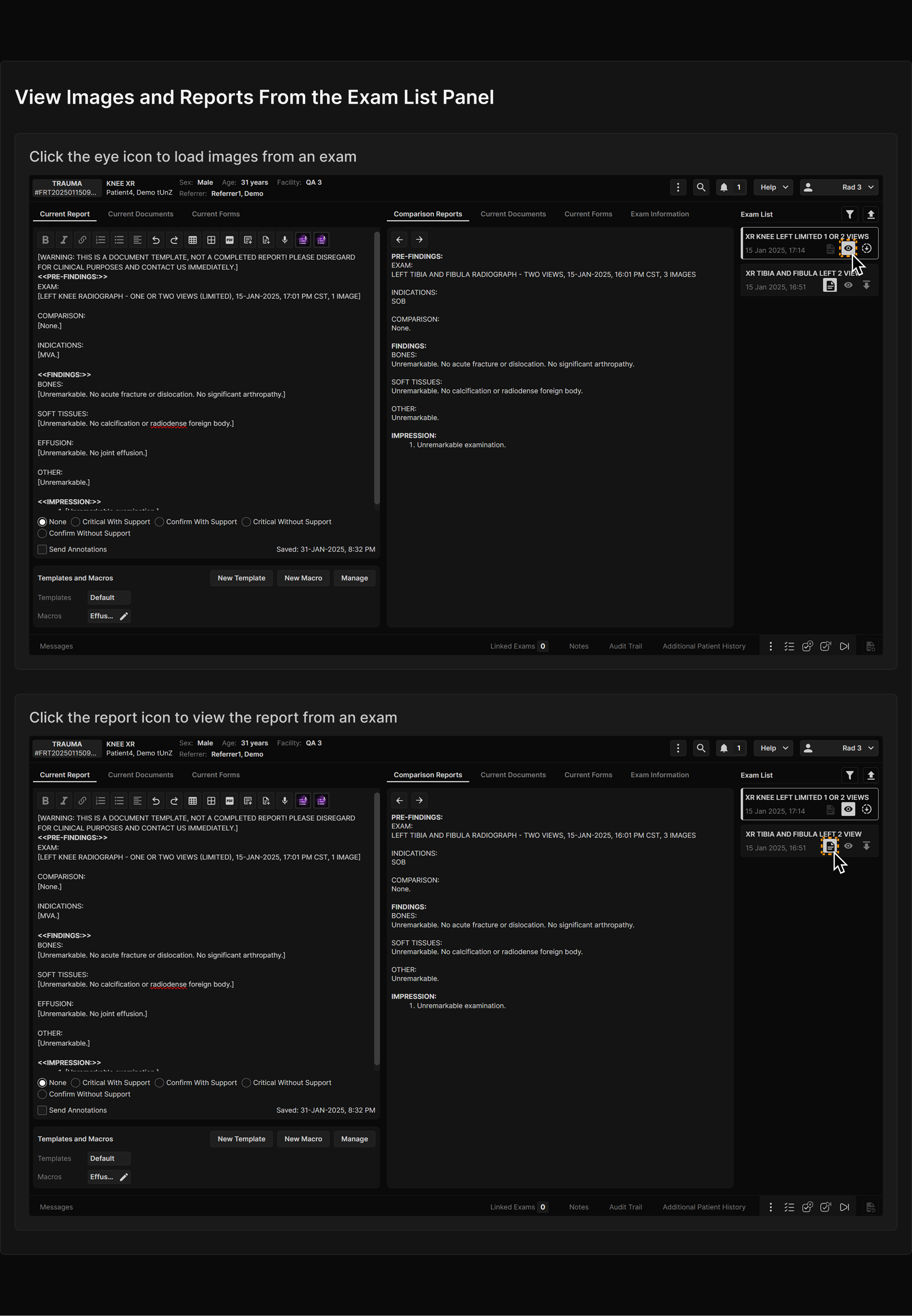Open Linked Exams in the eye-icon example's bottom bar

(518, 647)
